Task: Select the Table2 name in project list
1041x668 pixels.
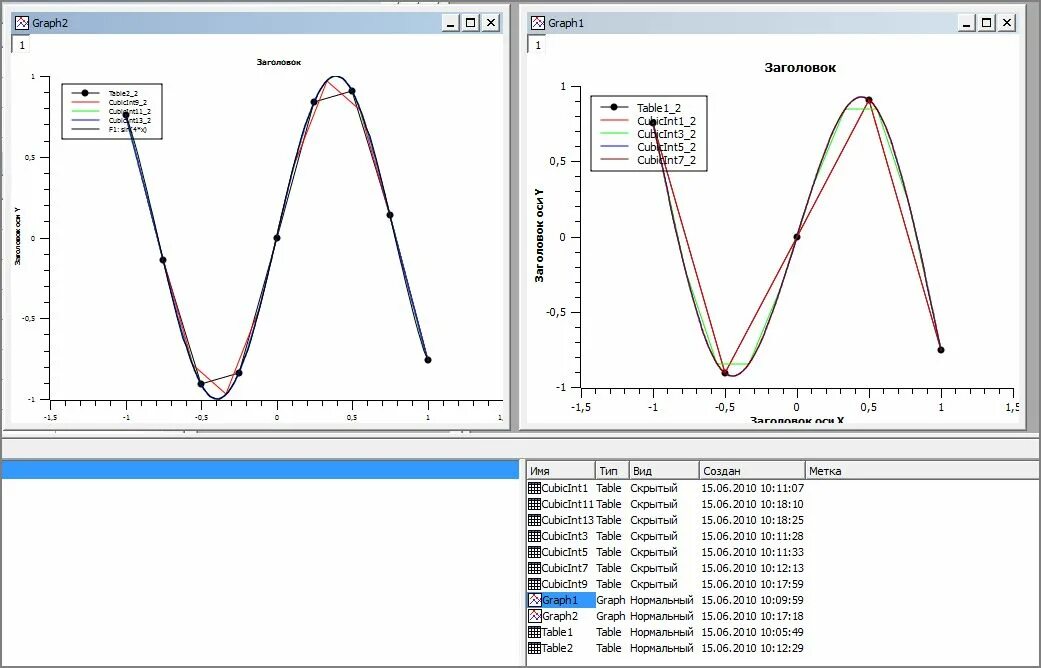Action: point(557,647)
